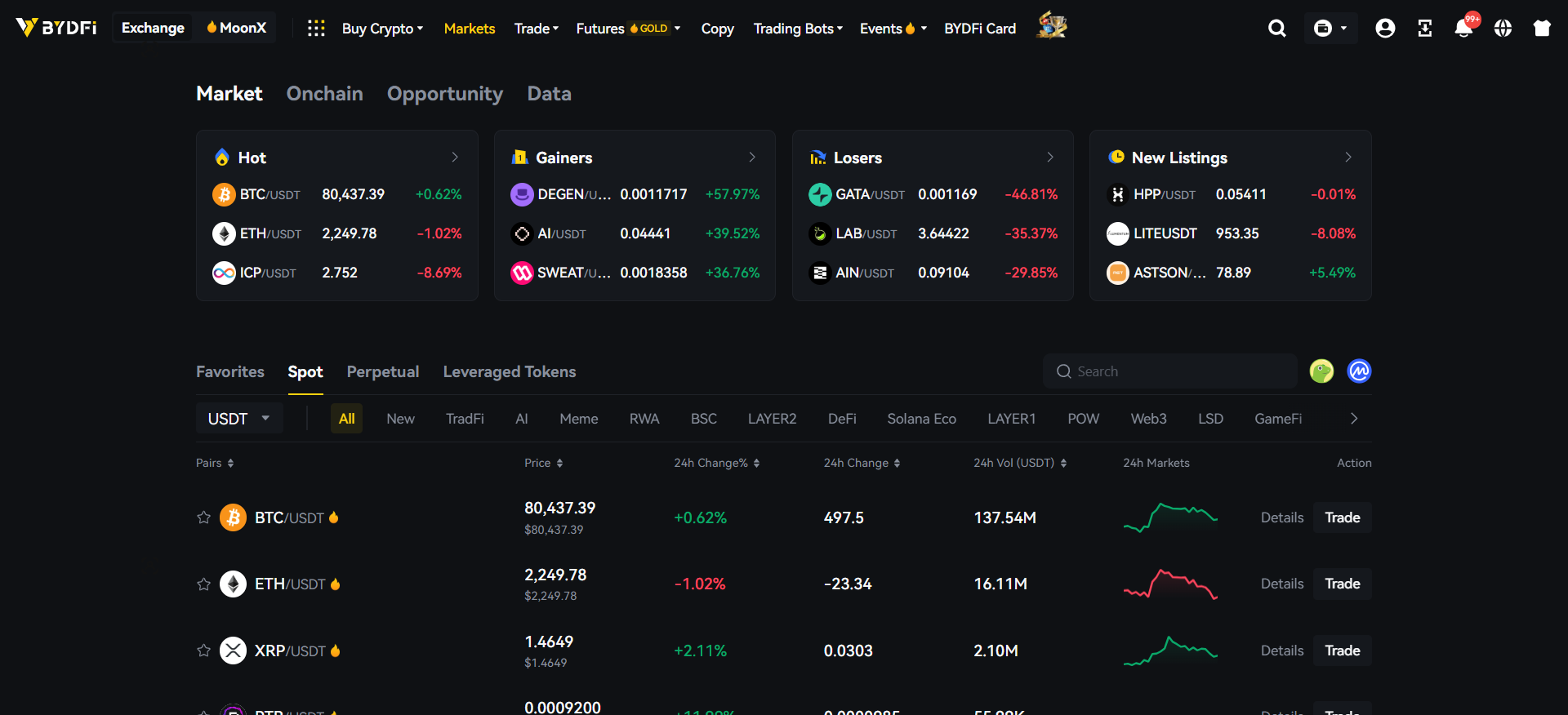Sort table by Price column
The image size is (1568, 715).
[x=544, y=463]
